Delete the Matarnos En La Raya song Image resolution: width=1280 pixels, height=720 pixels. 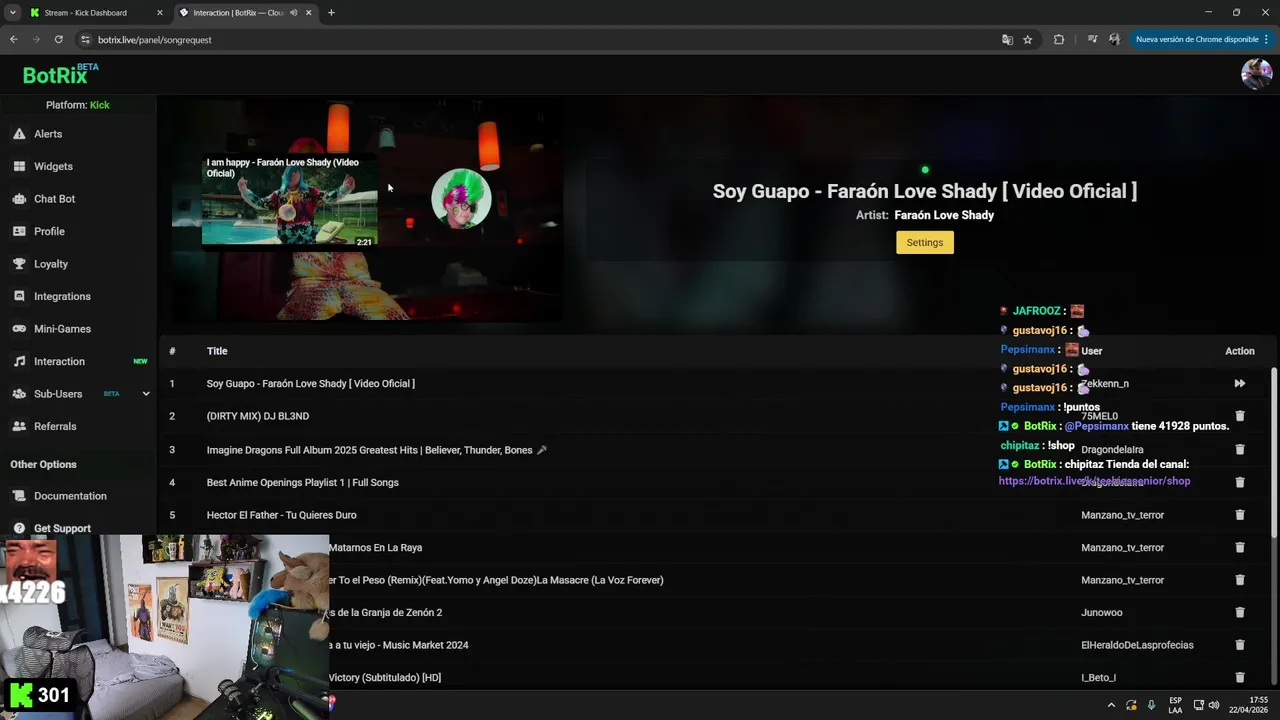tap(1240, 547)
